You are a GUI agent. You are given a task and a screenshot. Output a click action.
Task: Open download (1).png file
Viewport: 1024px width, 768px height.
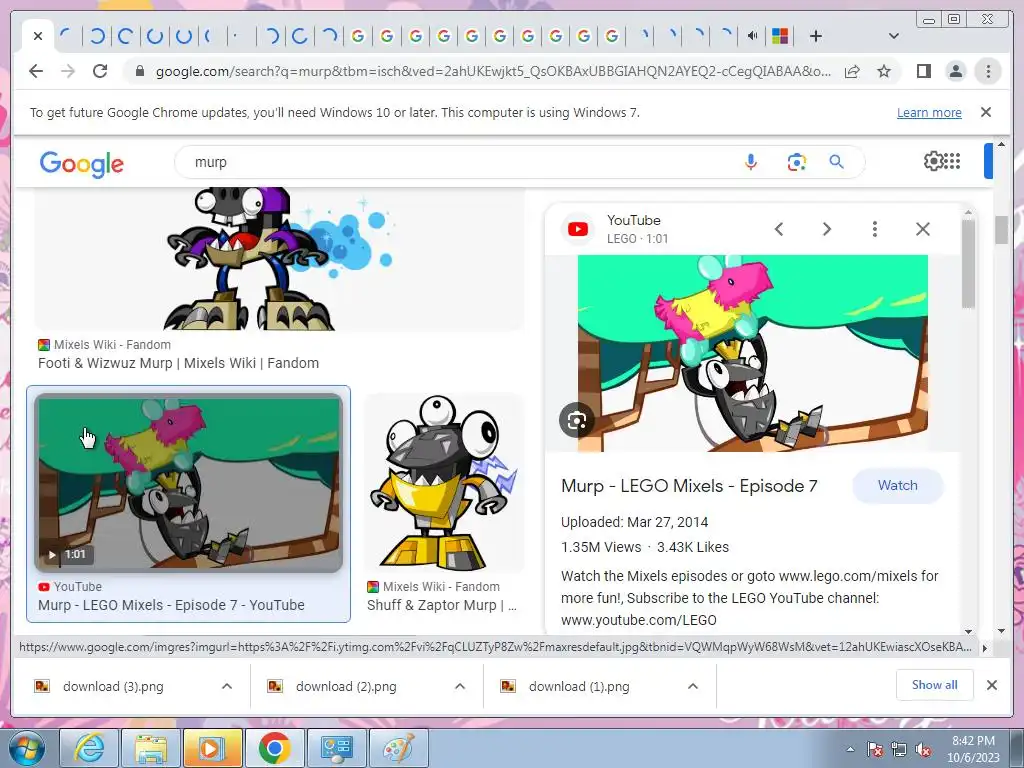(x=579, y=686)
